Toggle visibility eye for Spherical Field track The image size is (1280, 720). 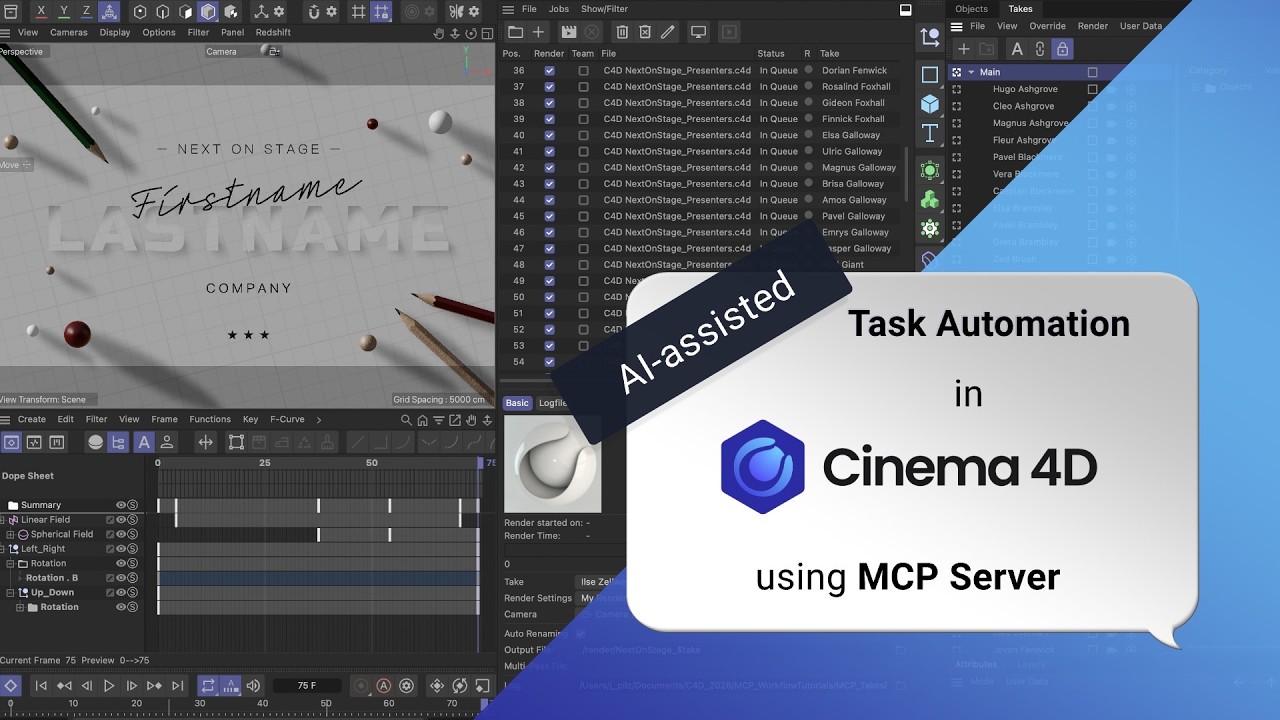(x=121, y=534)
